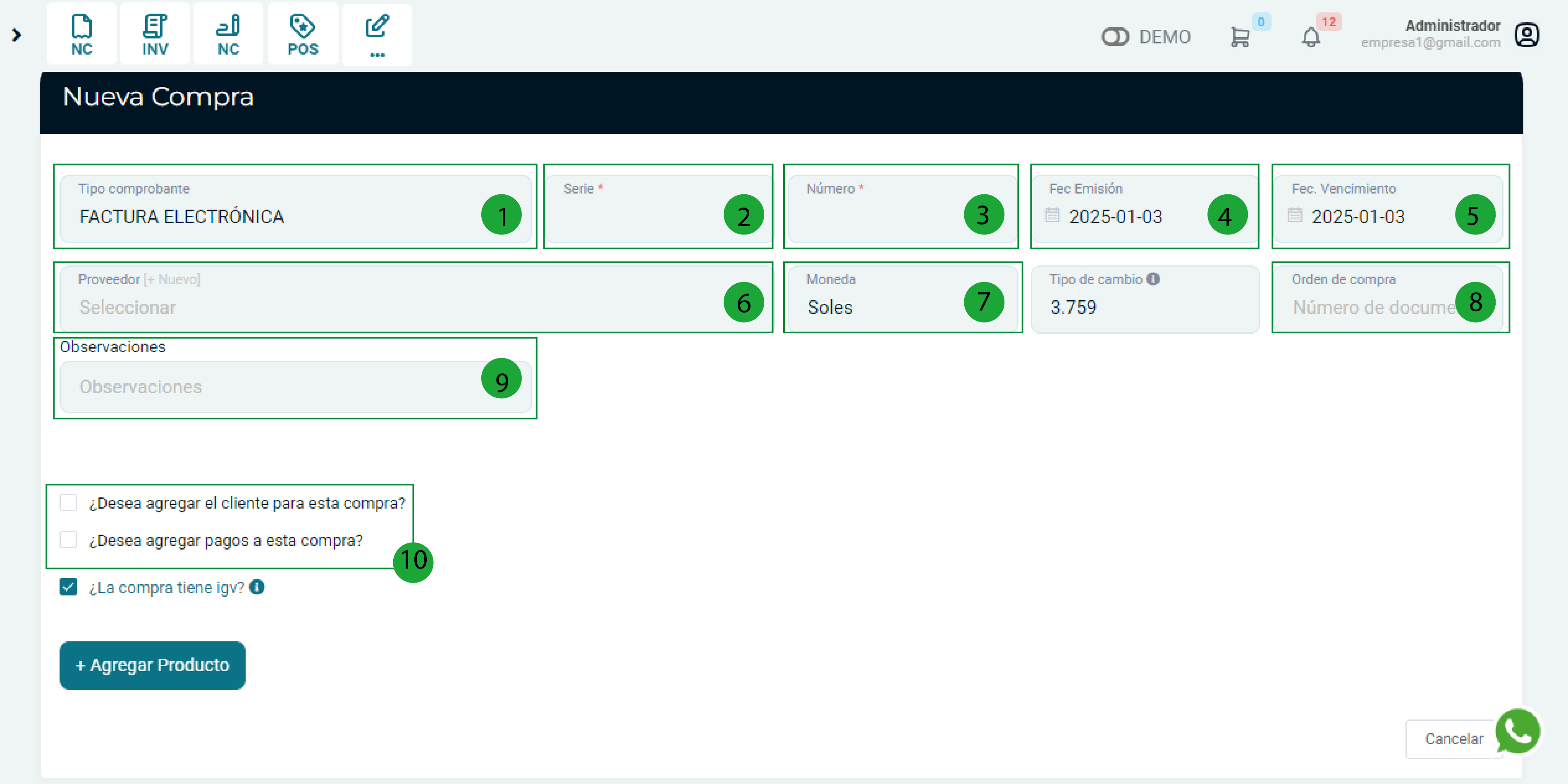
Task: Click the Tipo de cambio info icon
Action: (x=1153, y=279)
